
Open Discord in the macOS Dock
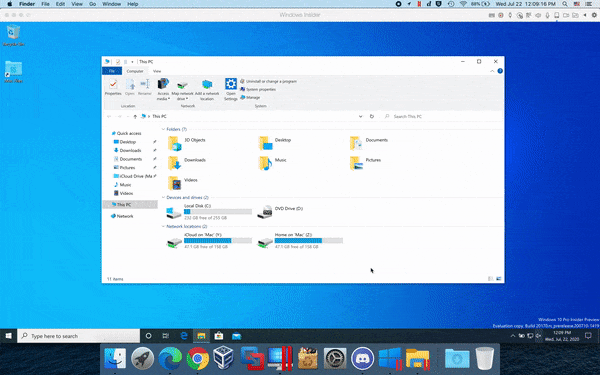click(x=362, y=359)
